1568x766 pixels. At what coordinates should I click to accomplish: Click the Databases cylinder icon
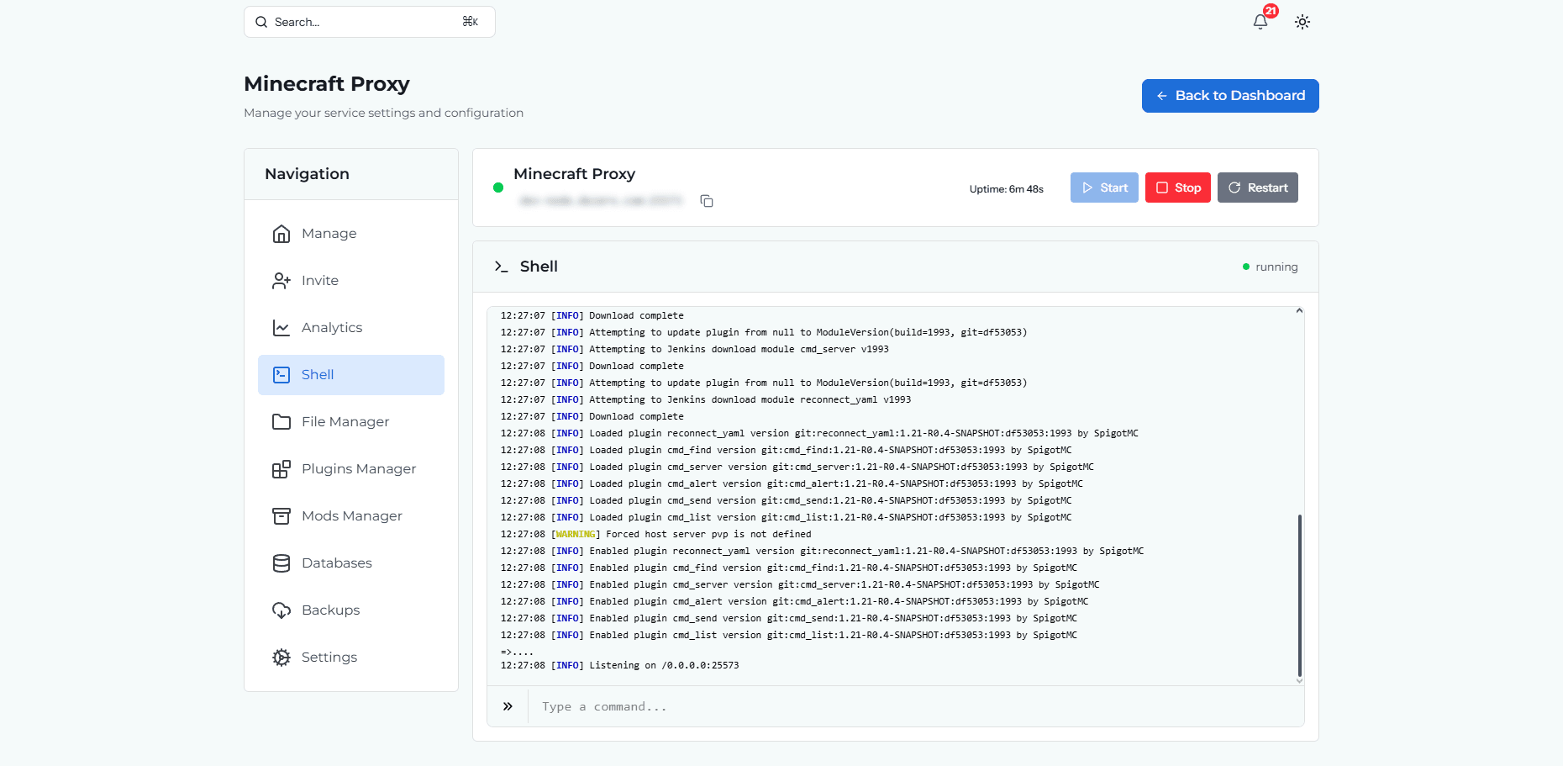coord(282,563)
